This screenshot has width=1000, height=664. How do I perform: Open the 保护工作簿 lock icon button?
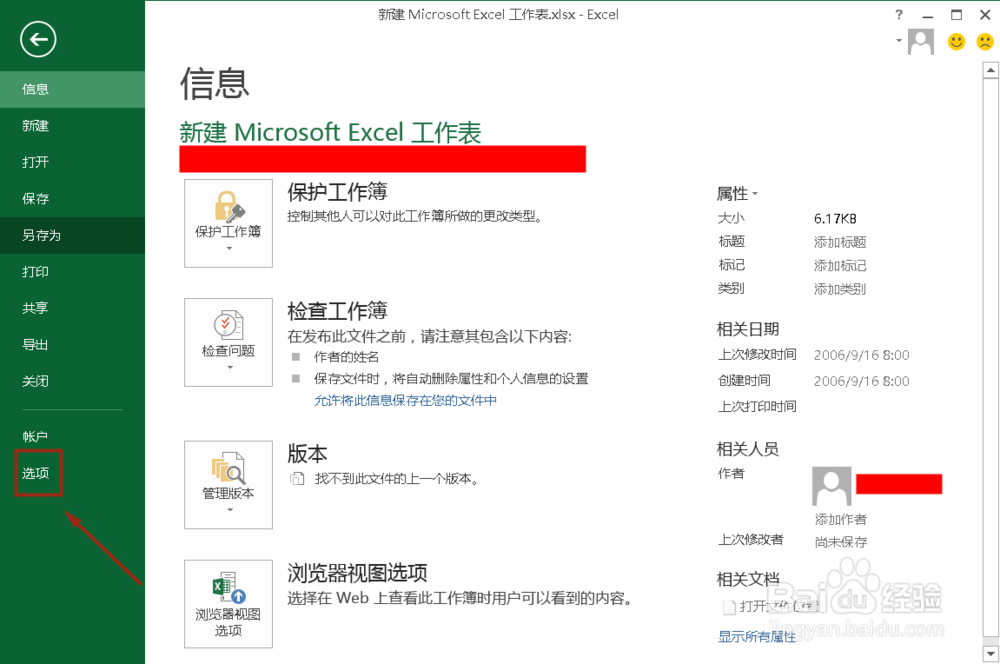(228, 223)
